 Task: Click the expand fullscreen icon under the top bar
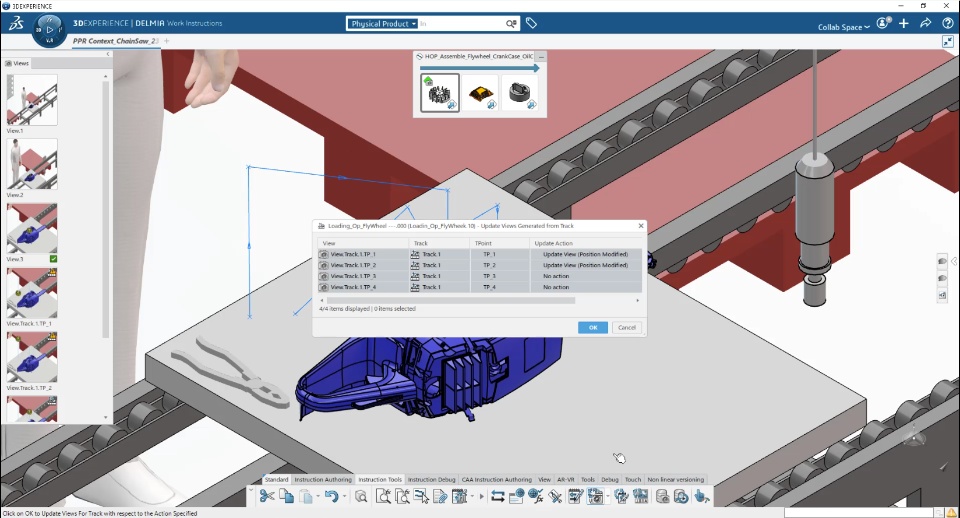coord(948,42)
